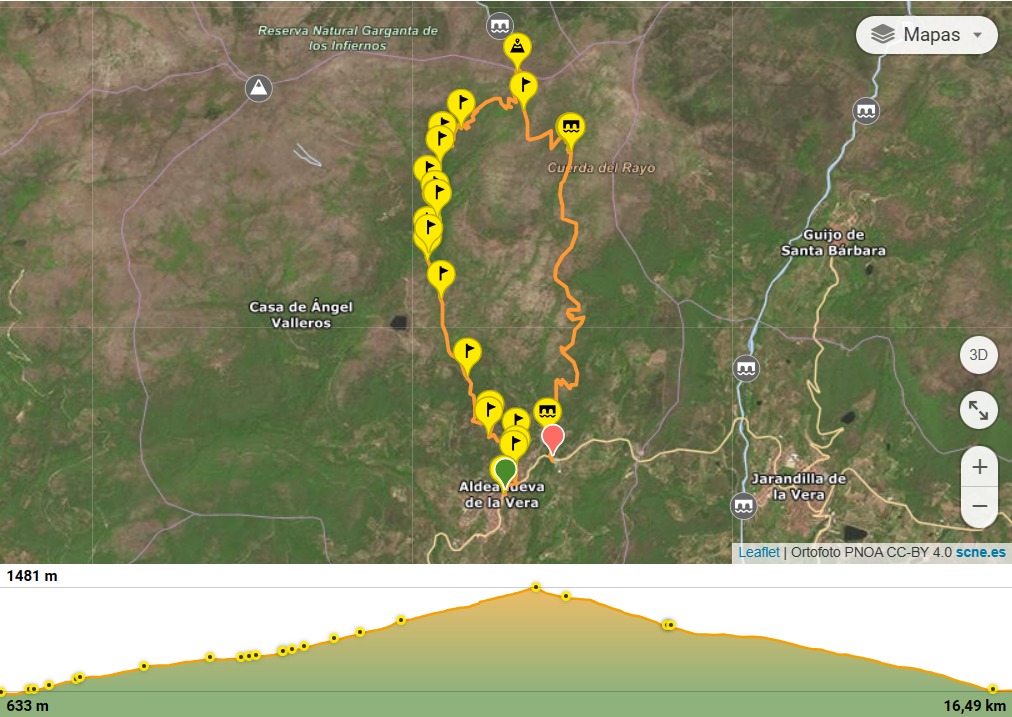
Task: Click the highest point dot on elevation profile
Action: (x=536, y=587)
